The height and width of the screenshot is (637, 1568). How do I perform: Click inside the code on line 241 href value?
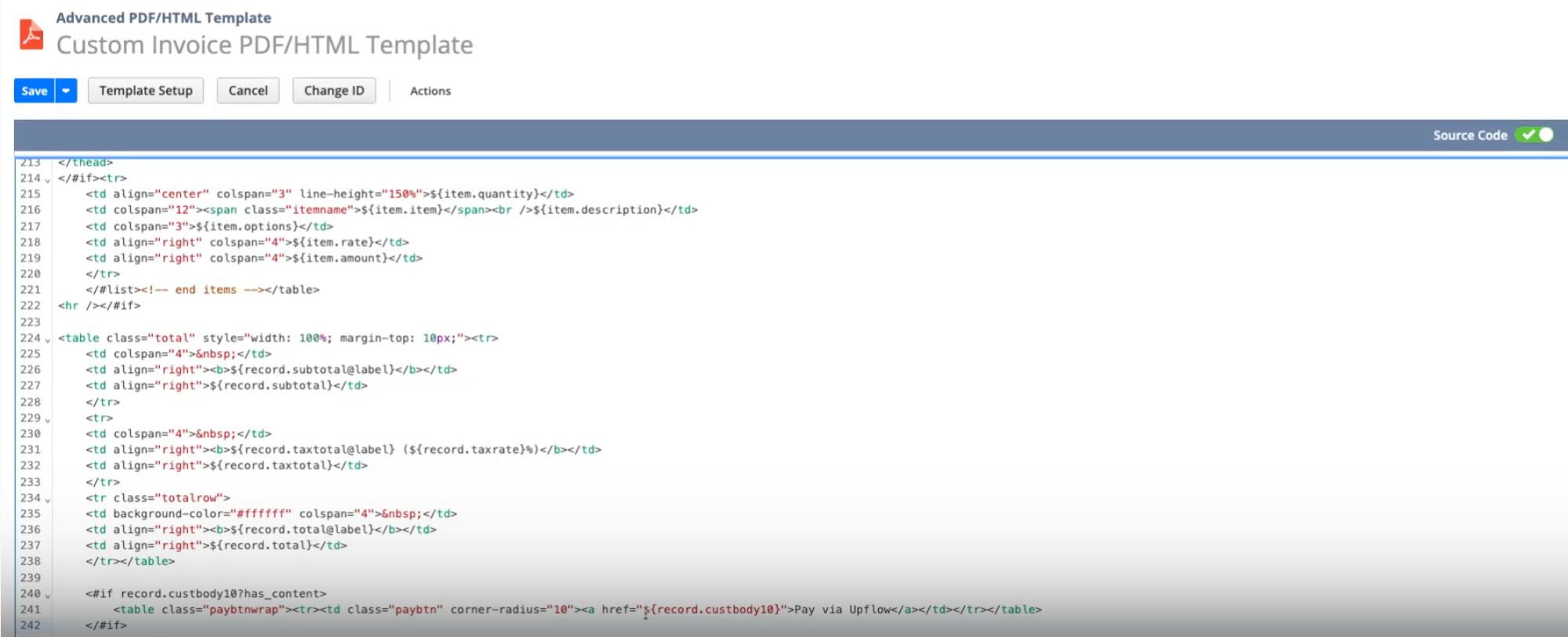712,610
